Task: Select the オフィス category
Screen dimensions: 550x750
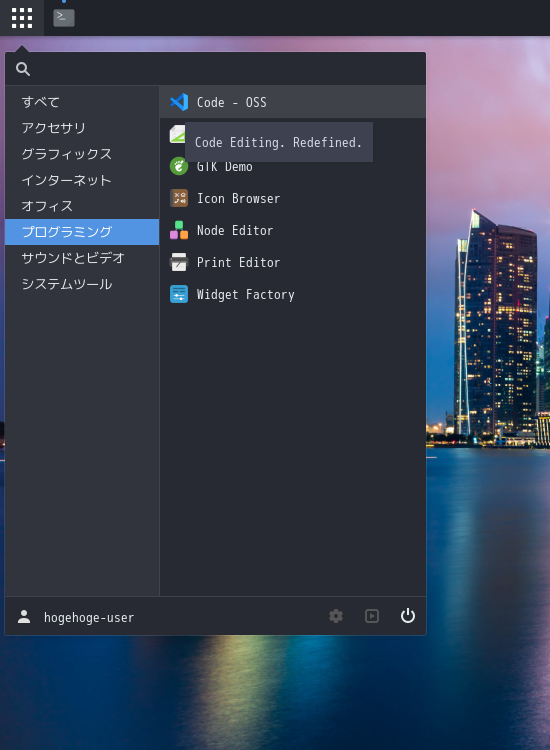Action: click(x=82, y=206)
